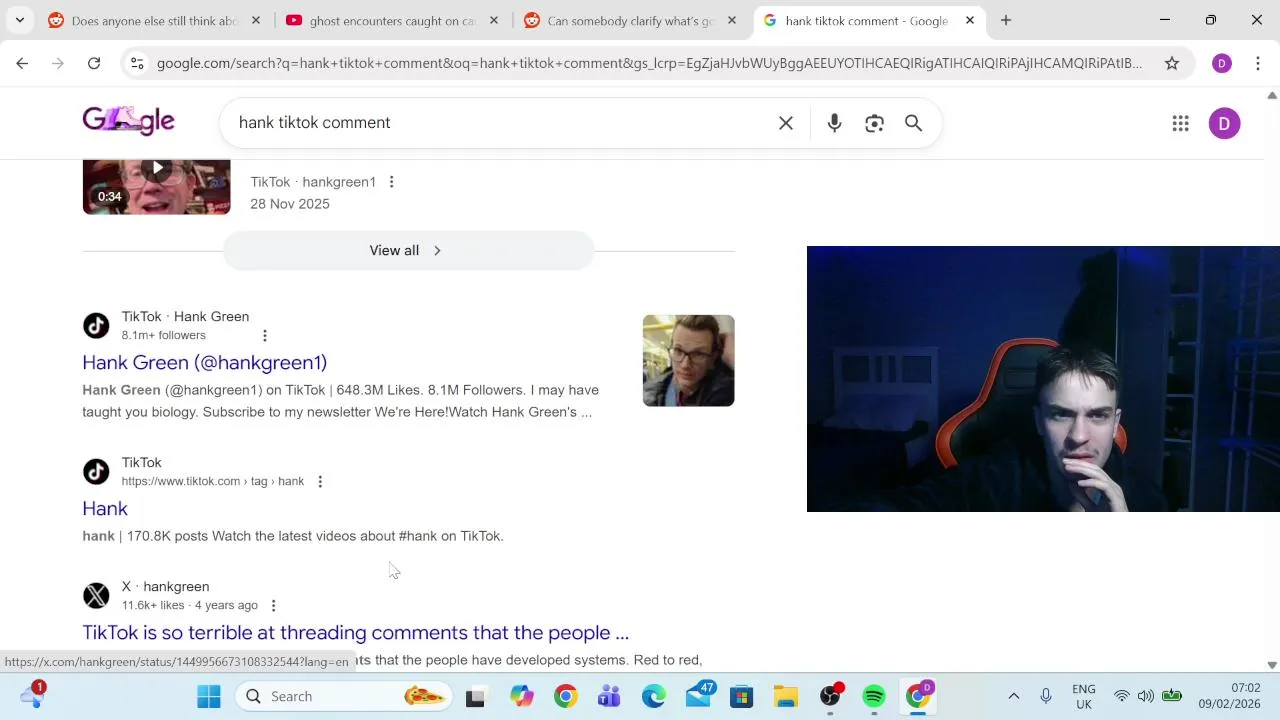Viewport: 1280px width, 720px height.
Task: Open more options for tiktok.com tag result
Action: [x=319, y=481]
